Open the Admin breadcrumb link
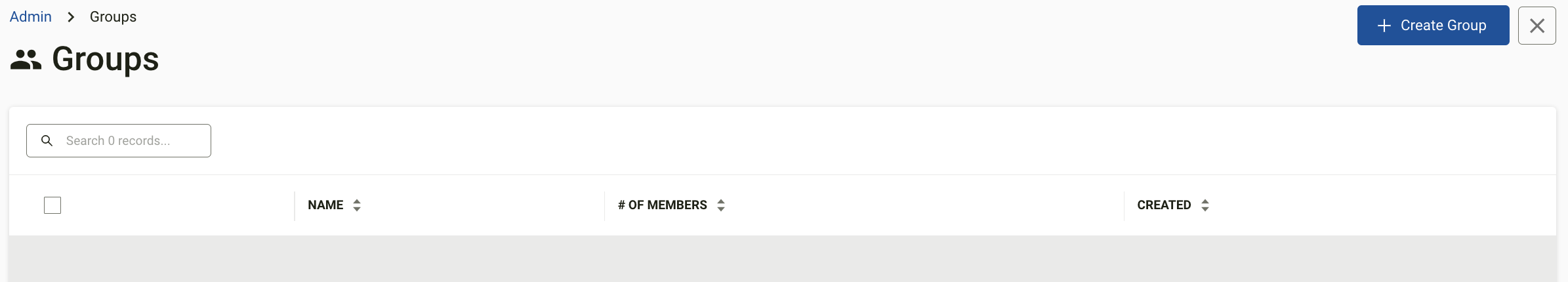This screenshot has height=282, width=1568. point(30,17)
